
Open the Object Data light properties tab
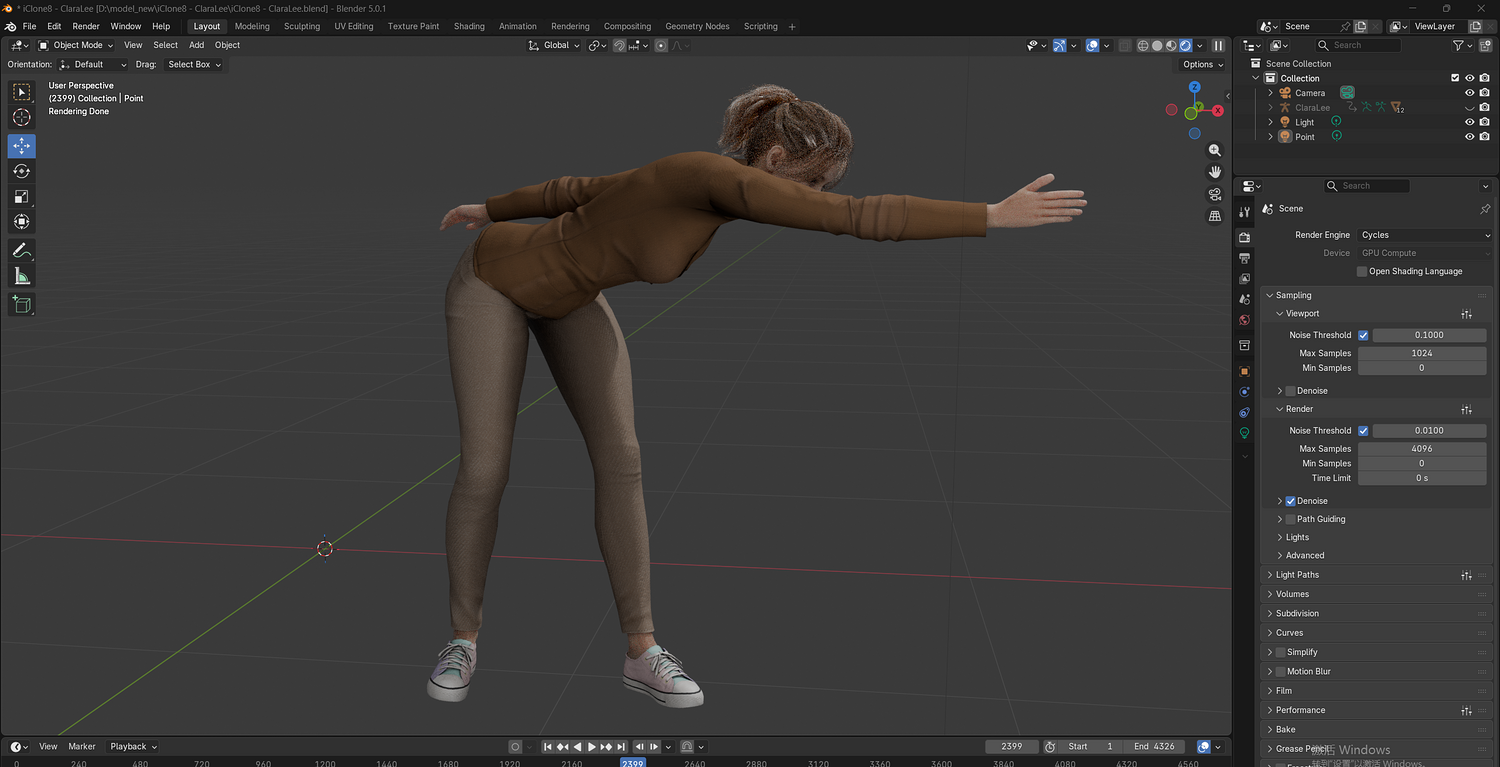(1245, 433)
